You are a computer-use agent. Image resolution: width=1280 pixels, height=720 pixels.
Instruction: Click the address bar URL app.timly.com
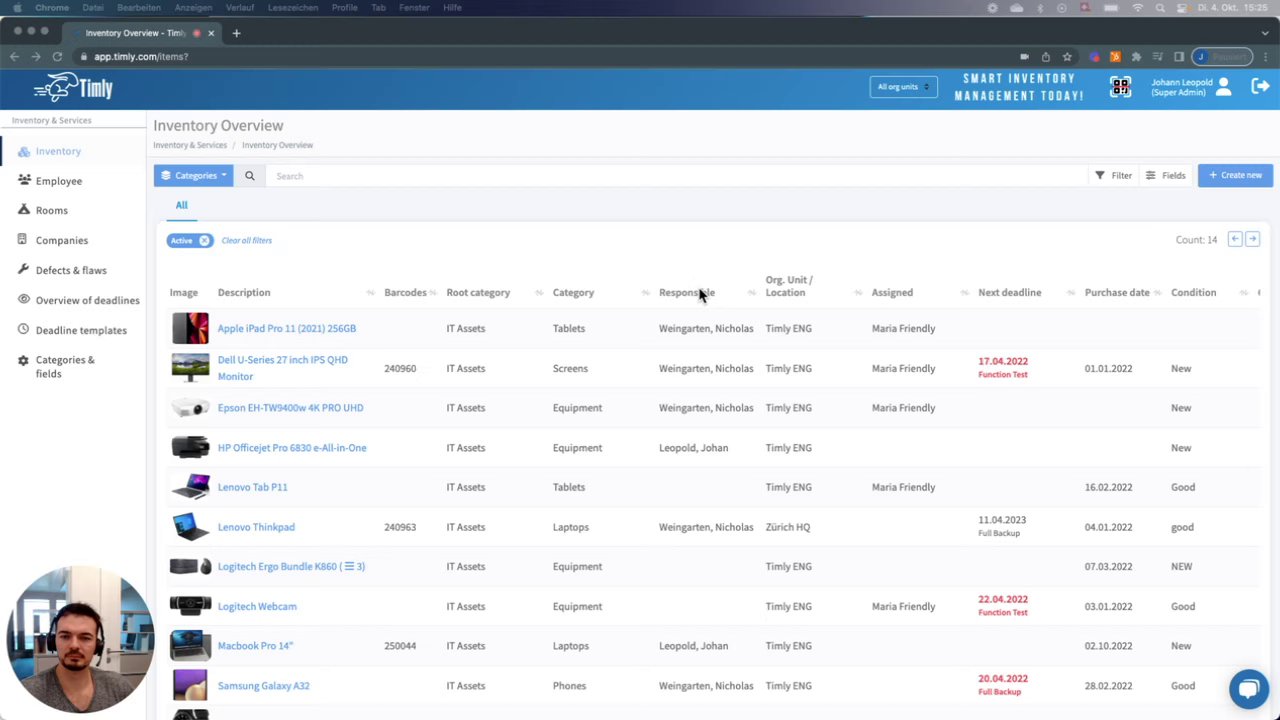(141, 57)
